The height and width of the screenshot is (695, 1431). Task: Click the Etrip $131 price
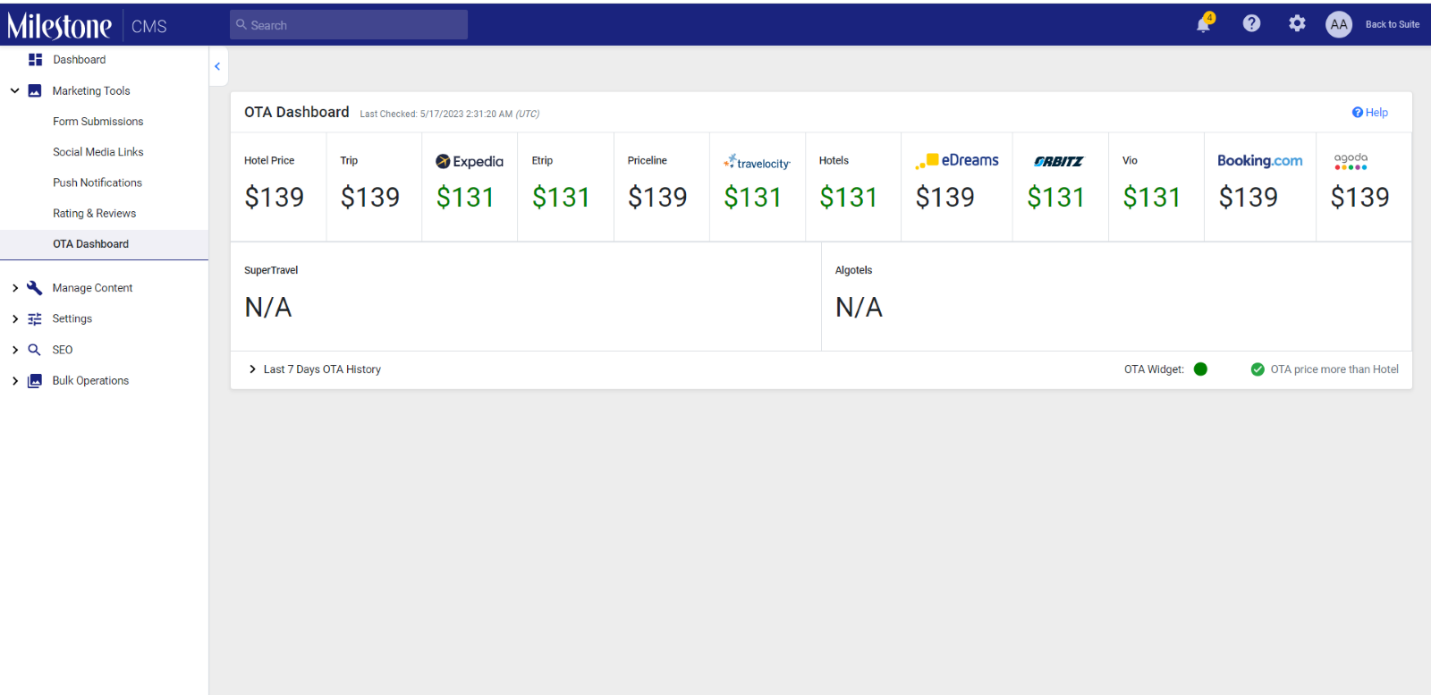tap(561, 197)
